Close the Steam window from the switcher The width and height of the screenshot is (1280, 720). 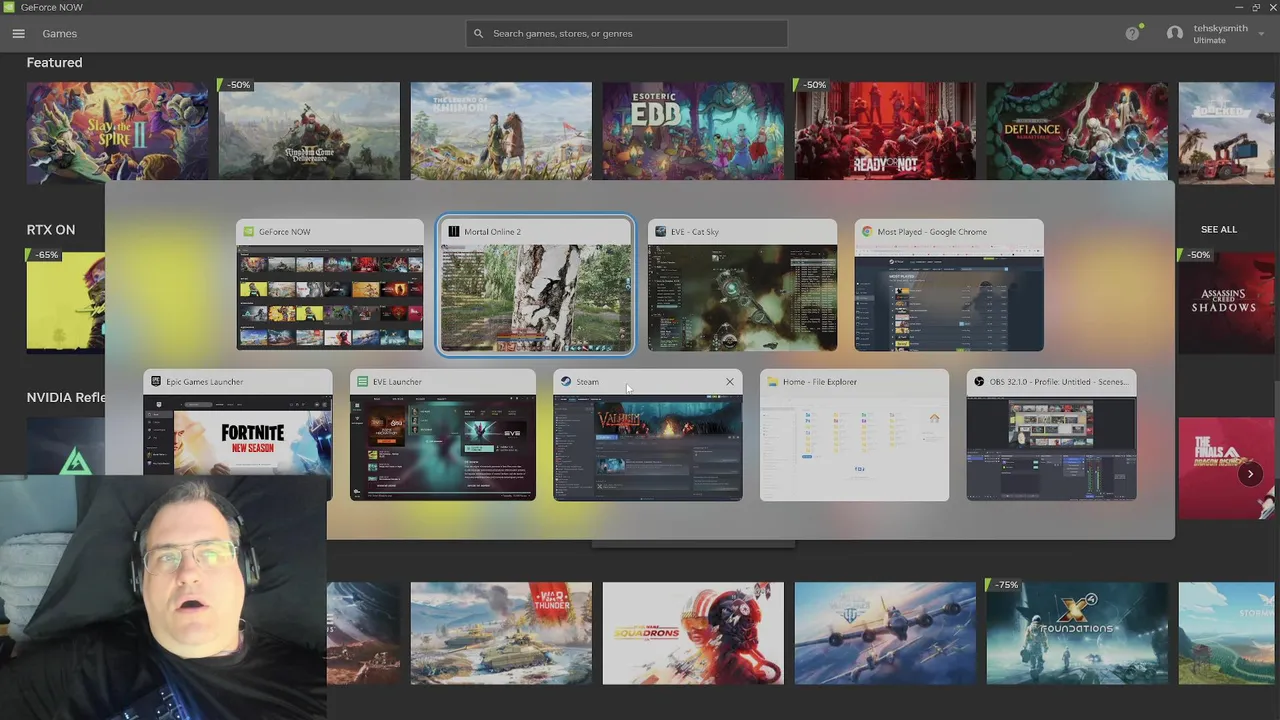click(729, 381)
